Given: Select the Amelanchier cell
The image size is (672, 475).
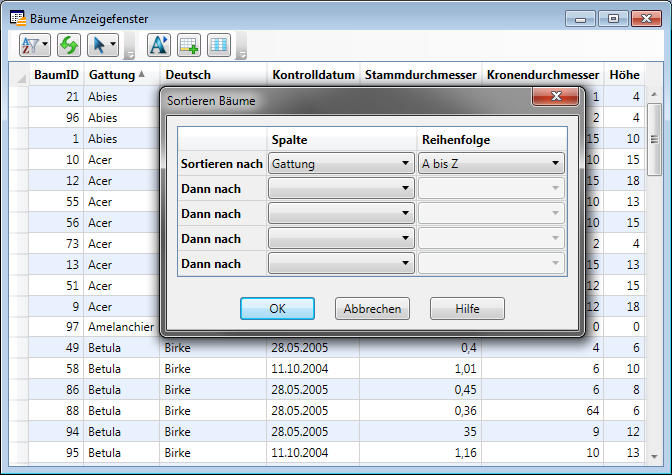Looking at the screenshot, I should click(121, 327).
